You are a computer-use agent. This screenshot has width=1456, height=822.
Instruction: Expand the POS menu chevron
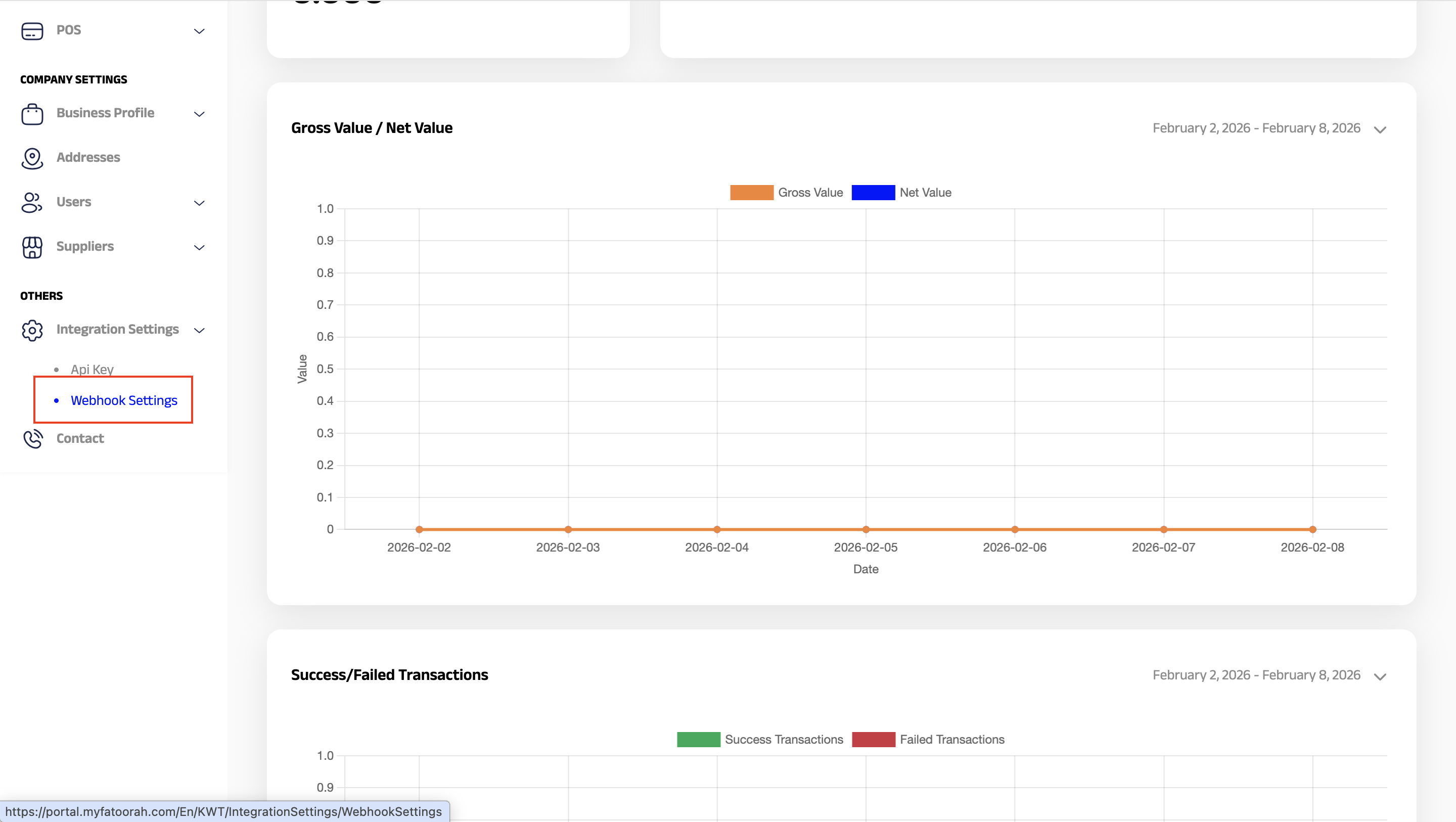199,31
